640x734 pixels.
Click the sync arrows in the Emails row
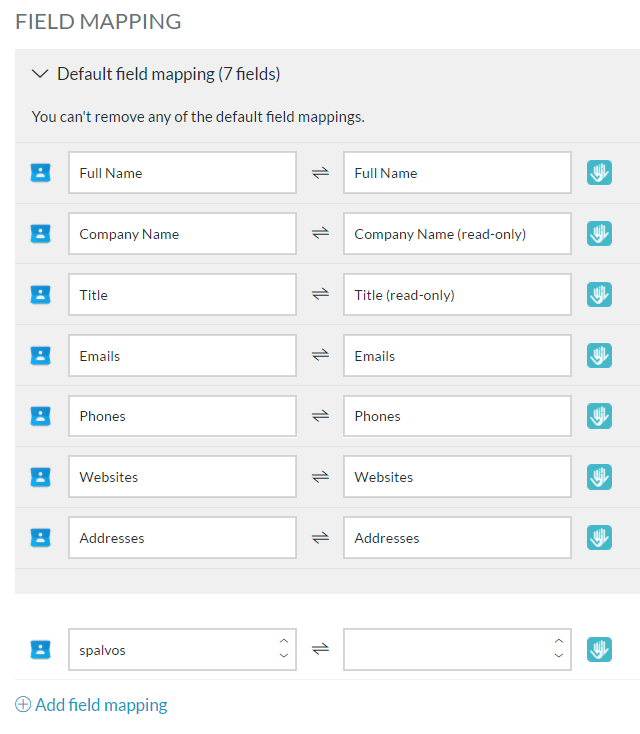click(320, 355)
